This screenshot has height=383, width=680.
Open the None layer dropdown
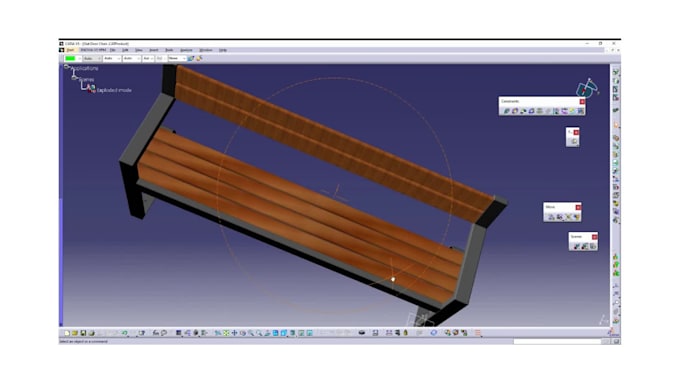point(177,59)
